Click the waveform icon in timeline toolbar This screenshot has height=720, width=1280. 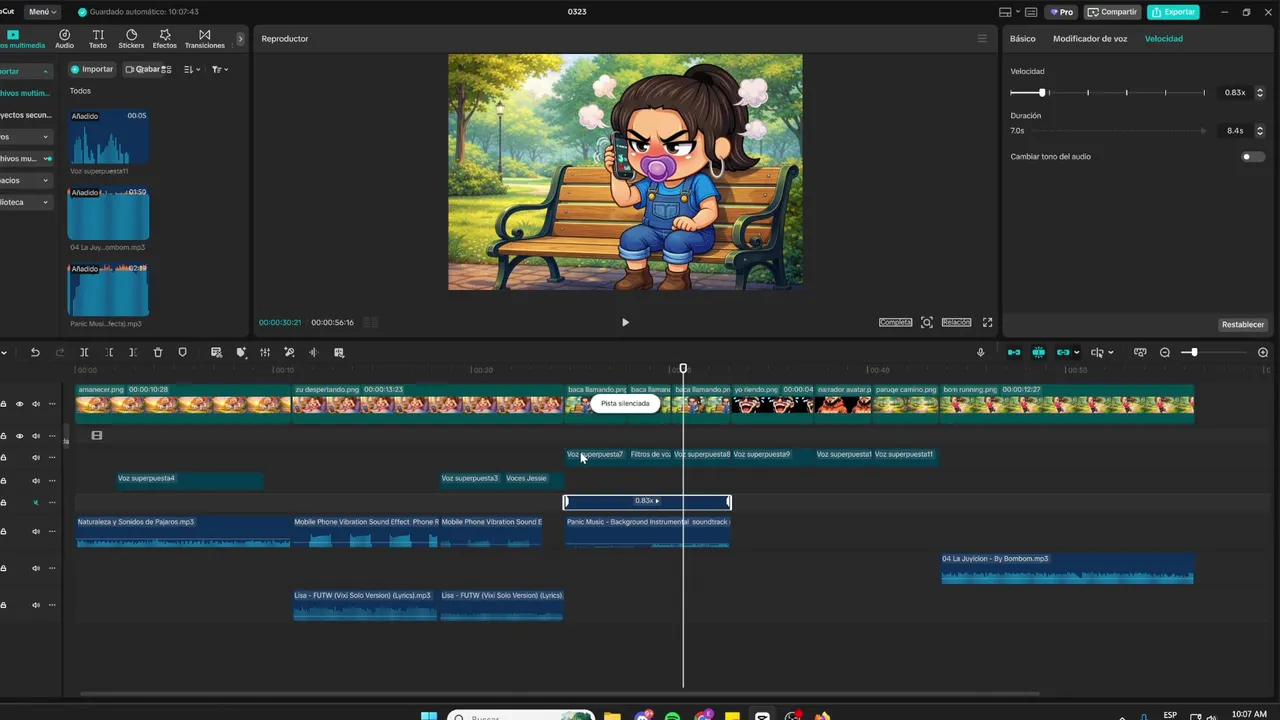click(x=313, y=353)
